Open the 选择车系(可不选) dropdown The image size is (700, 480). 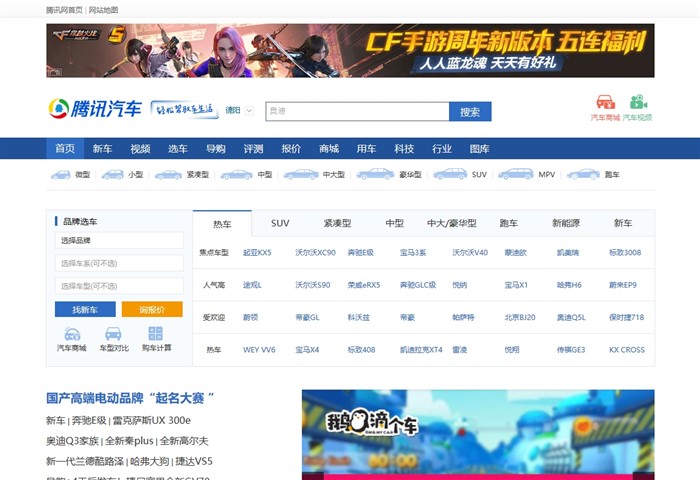(119, 263)
